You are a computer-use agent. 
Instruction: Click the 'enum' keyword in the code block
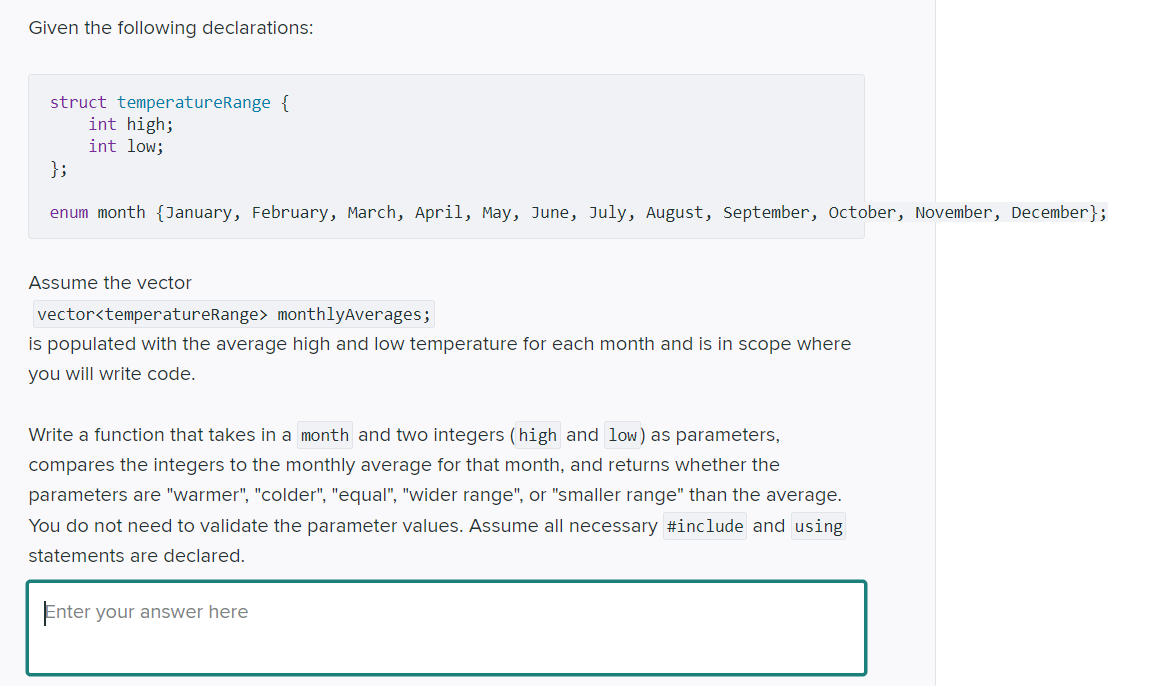(69, 212)
